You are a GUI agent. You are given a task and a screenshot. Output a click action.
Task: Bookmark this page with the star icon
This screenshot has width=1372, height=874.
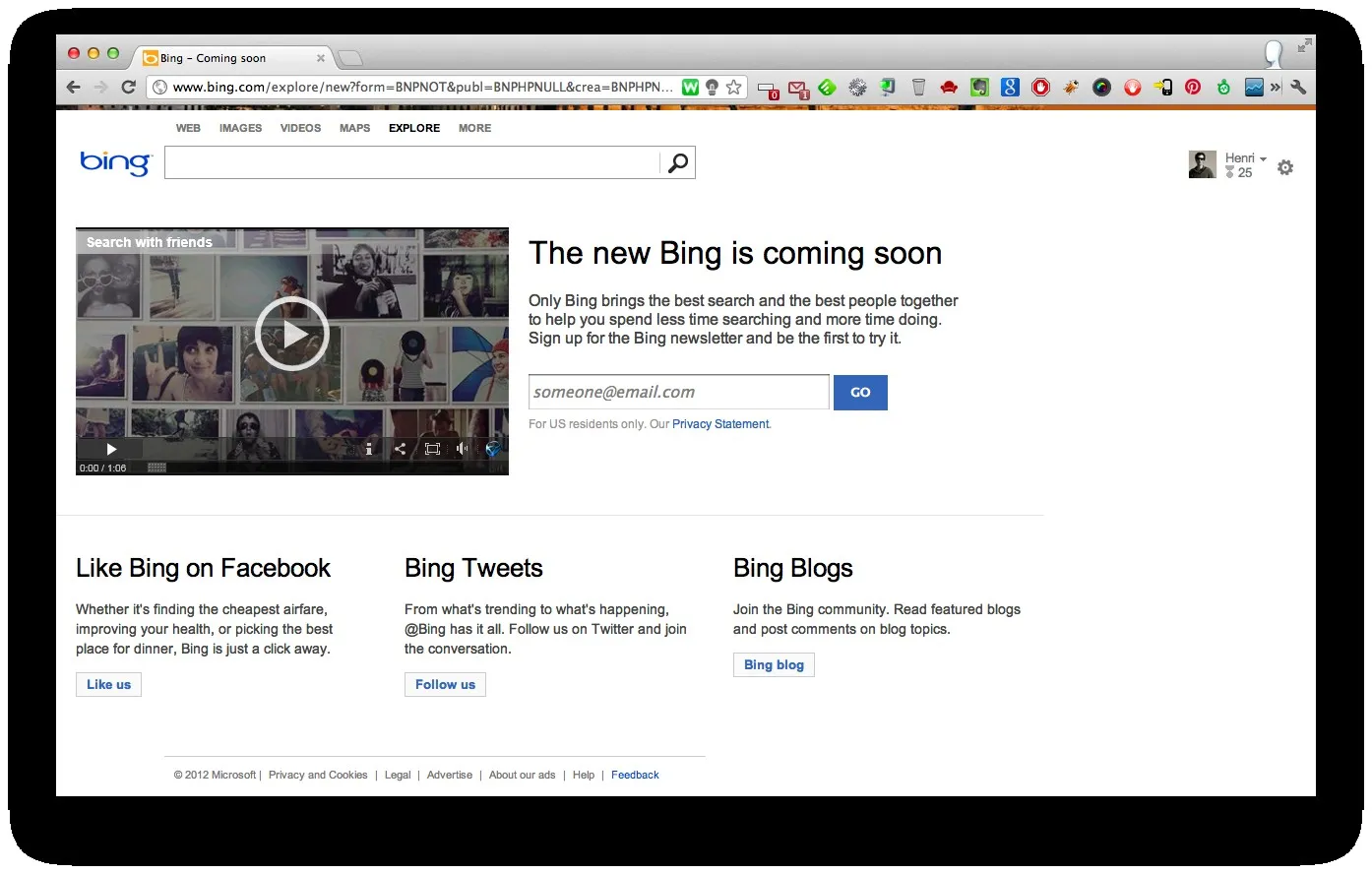[733, 87]
